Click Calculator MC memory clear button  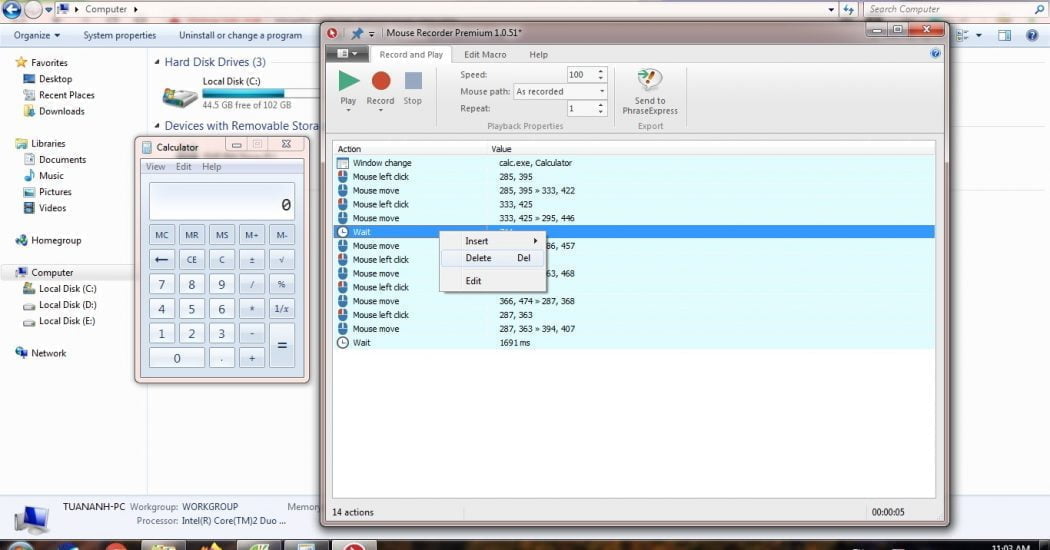point(161,235)
